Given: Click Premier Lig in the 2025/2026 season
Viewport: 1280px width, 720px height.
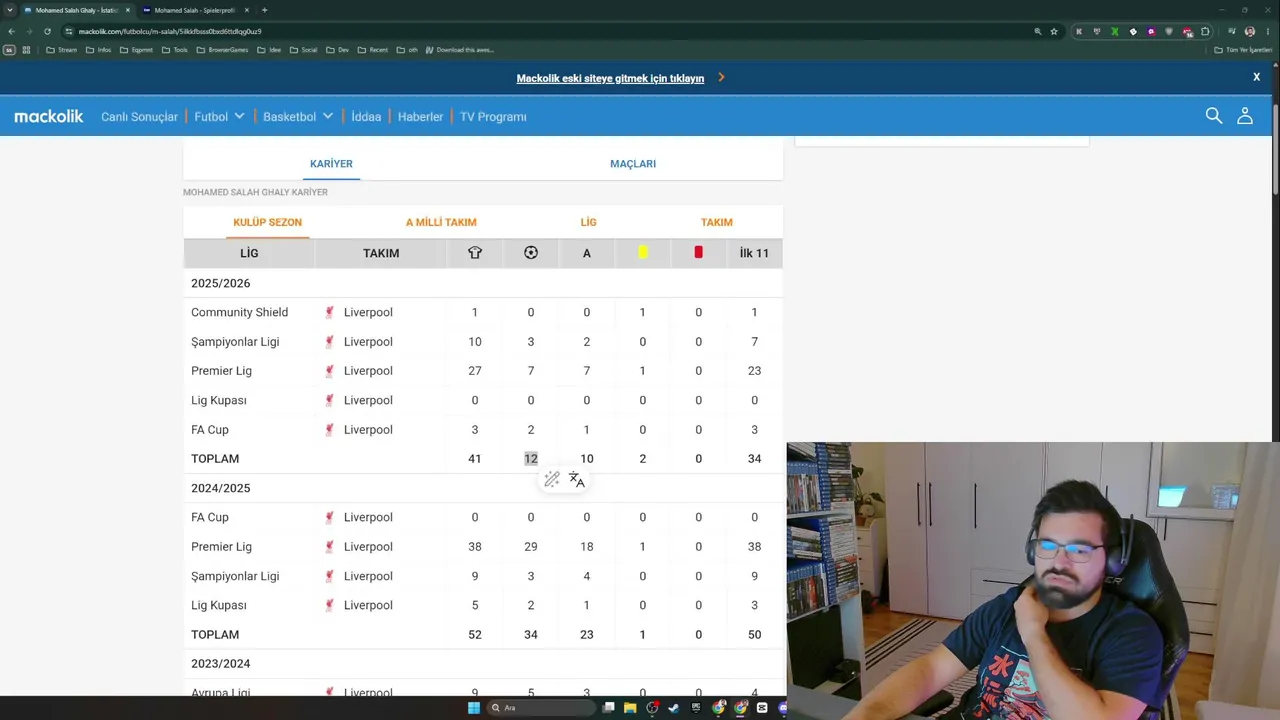Looking at the screenshot, I should coord(221,371).
